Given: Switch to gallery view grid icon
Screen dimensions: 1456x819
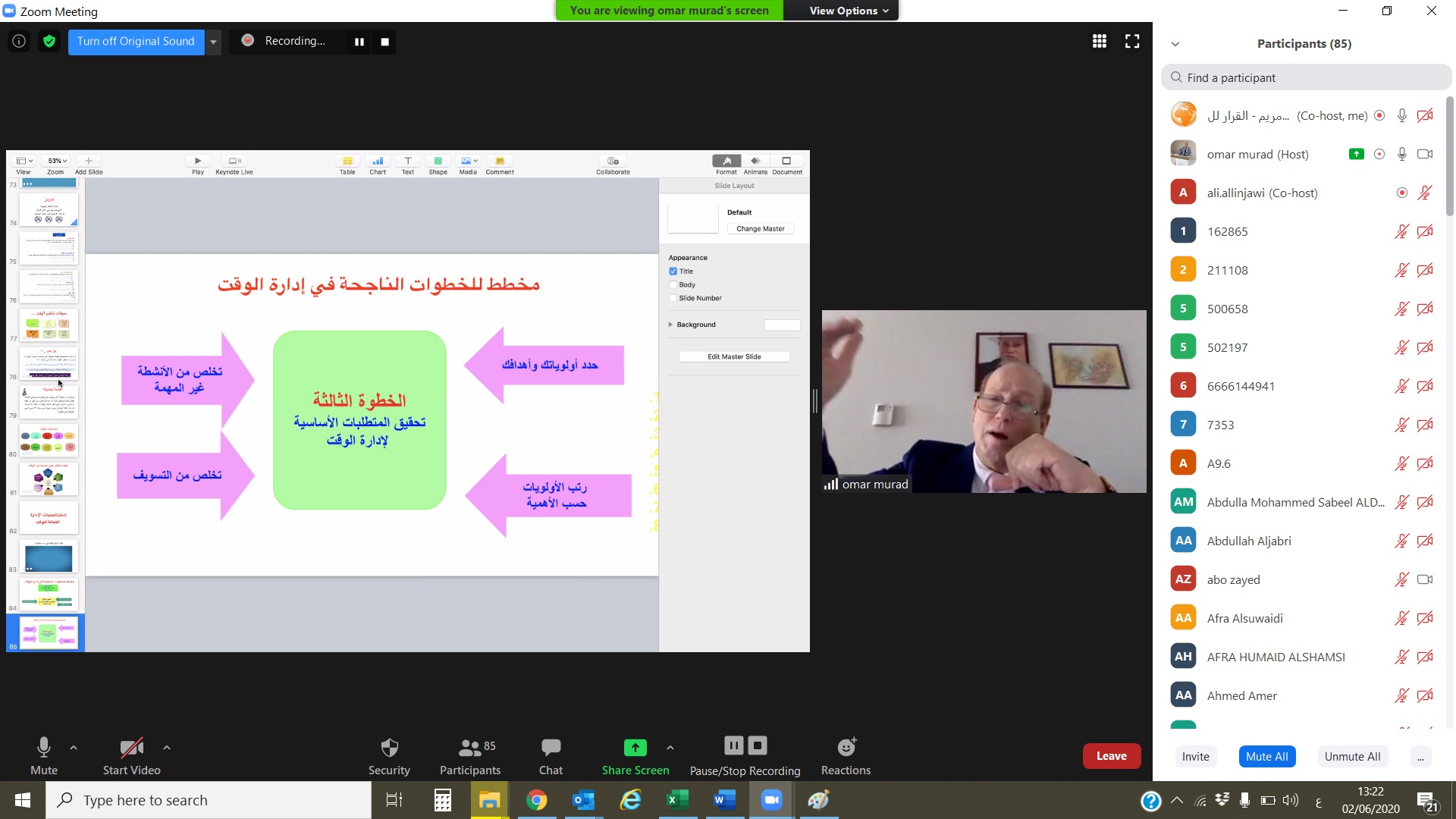Looking at the screenshot, I should pos(1099,41).
